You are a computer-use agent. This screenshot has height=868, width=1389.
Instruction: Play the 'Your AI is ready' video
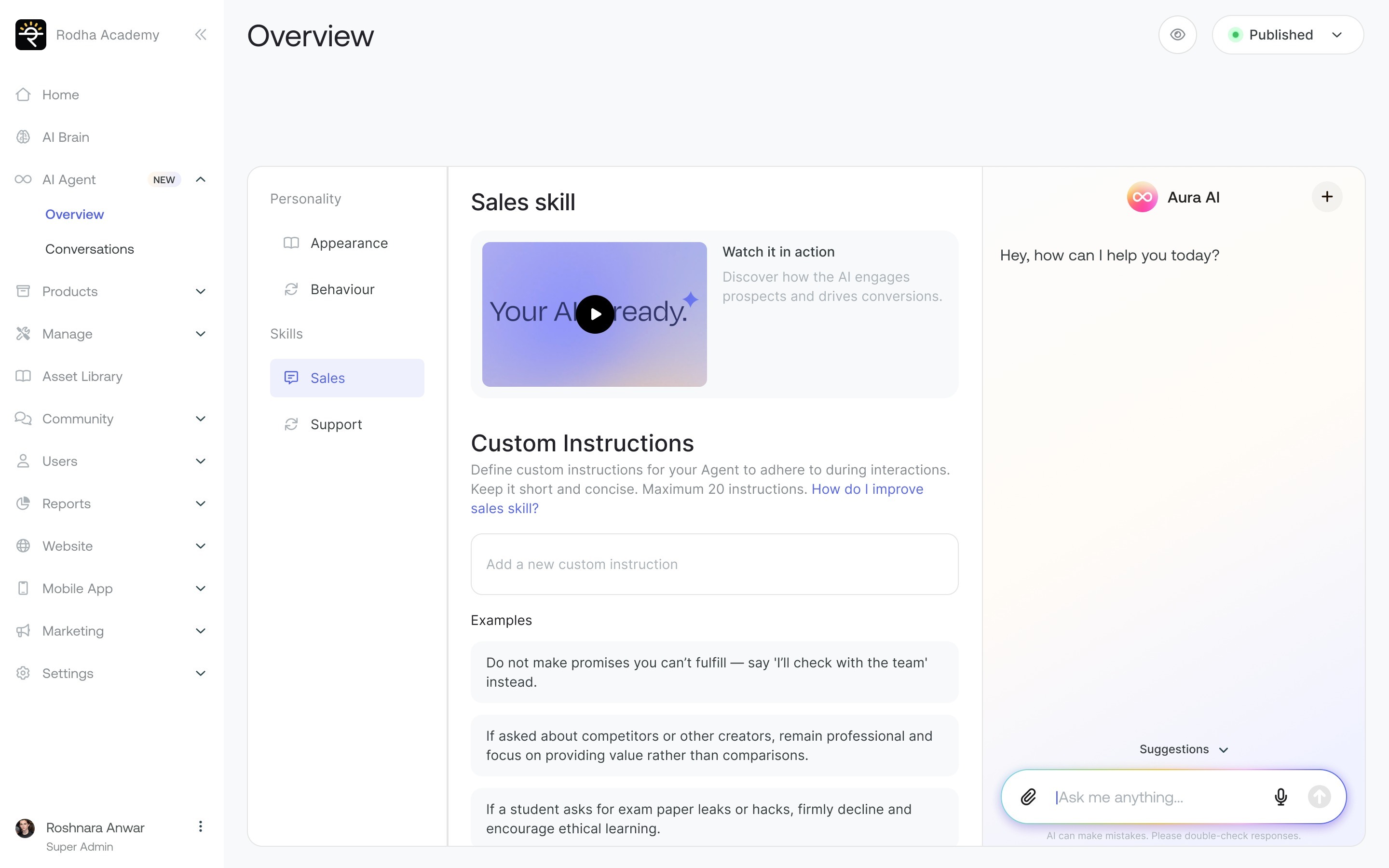coord(595,314)
